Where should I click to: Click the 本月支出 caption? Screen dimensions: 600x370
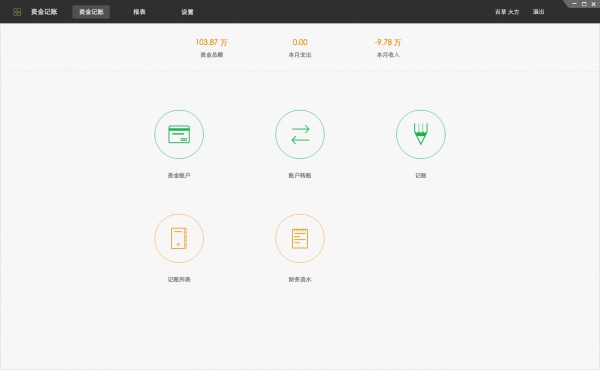[300, 55]
